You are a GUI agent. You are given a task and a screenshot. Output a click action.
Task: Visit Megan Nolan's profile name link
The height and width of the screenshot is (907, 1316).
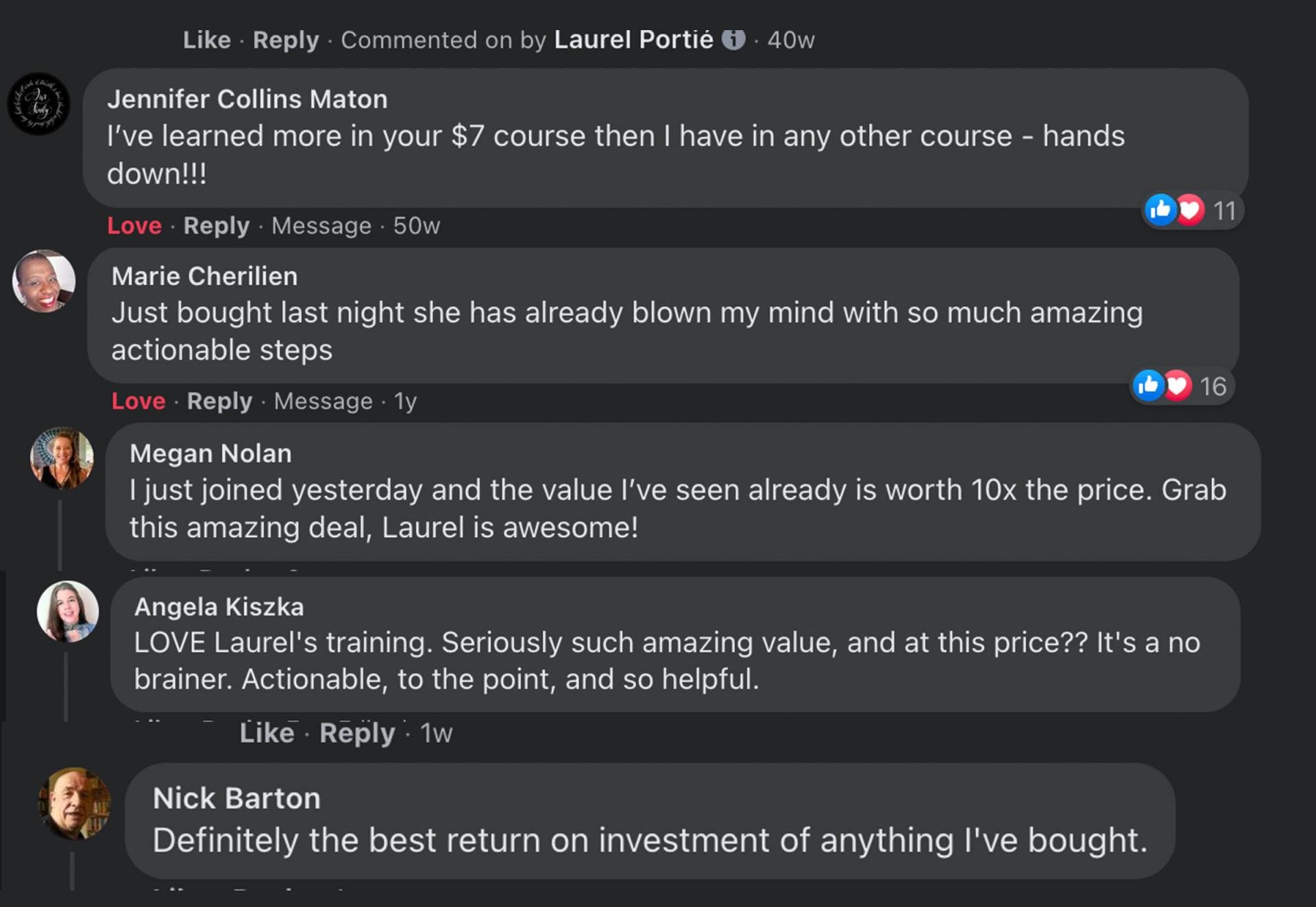point(210,453)
